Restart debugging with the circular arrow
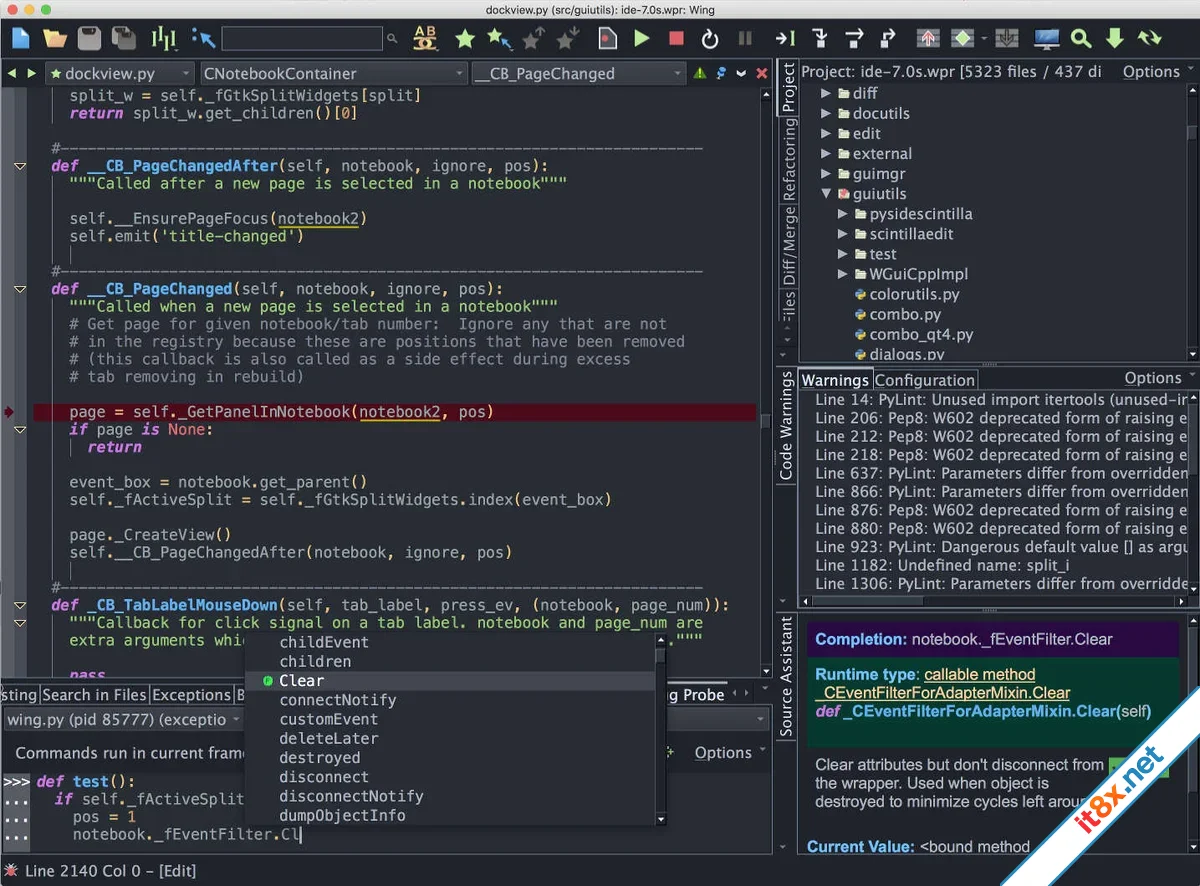 [x=710, y=39]
